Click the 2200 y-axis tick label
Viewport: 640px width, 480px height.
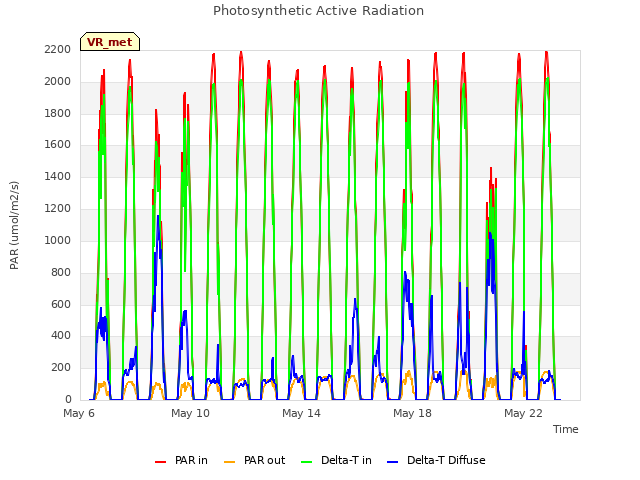click(58, 50)
